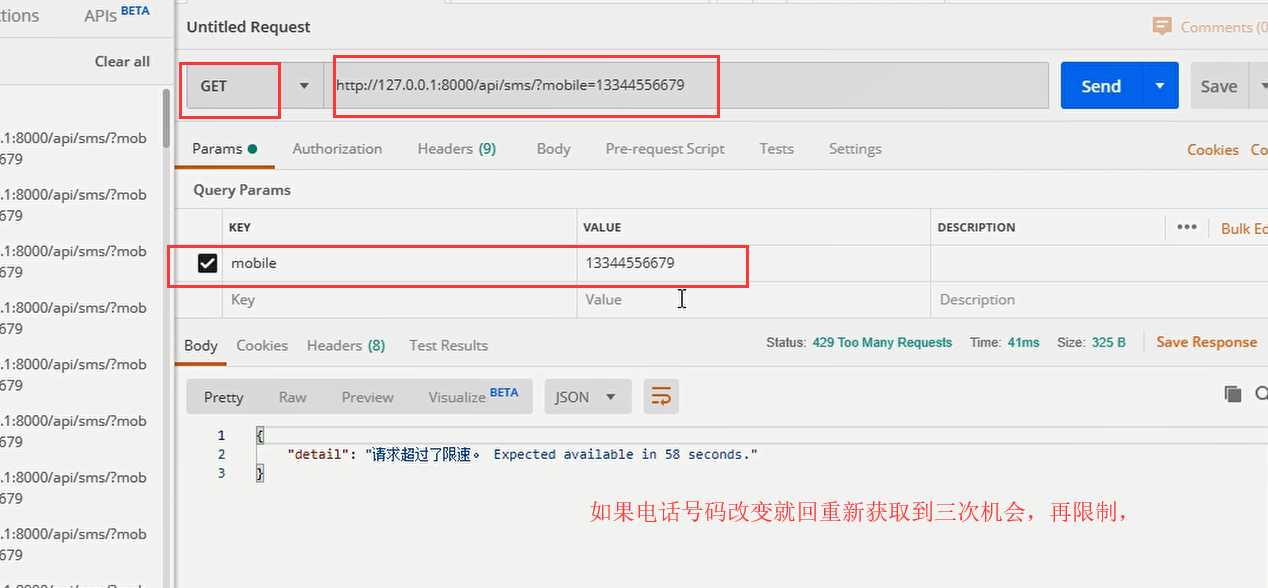
Task: Switch to the request Body tab
Action: click(553, 149)
